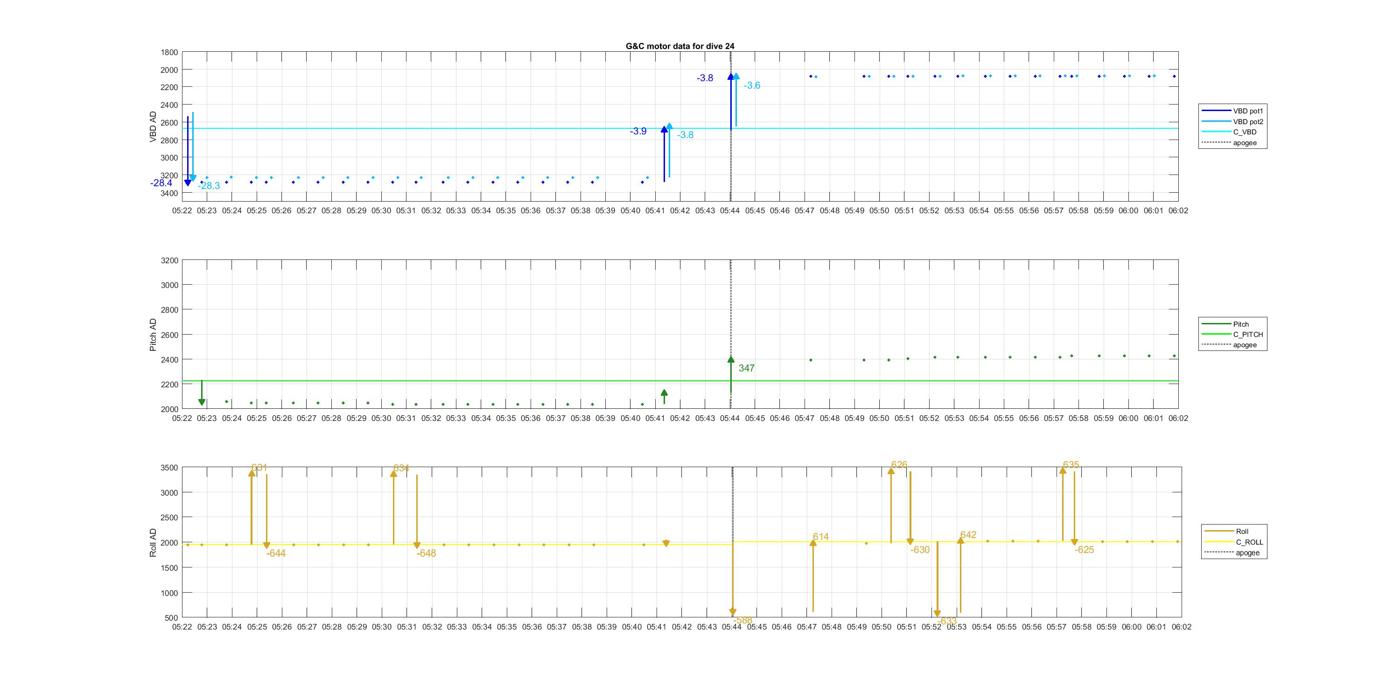The height and width of the screenshot is (693, 1400).
Task: Click the "C_PITCH" legend entry
Action: click(1232, 334)
